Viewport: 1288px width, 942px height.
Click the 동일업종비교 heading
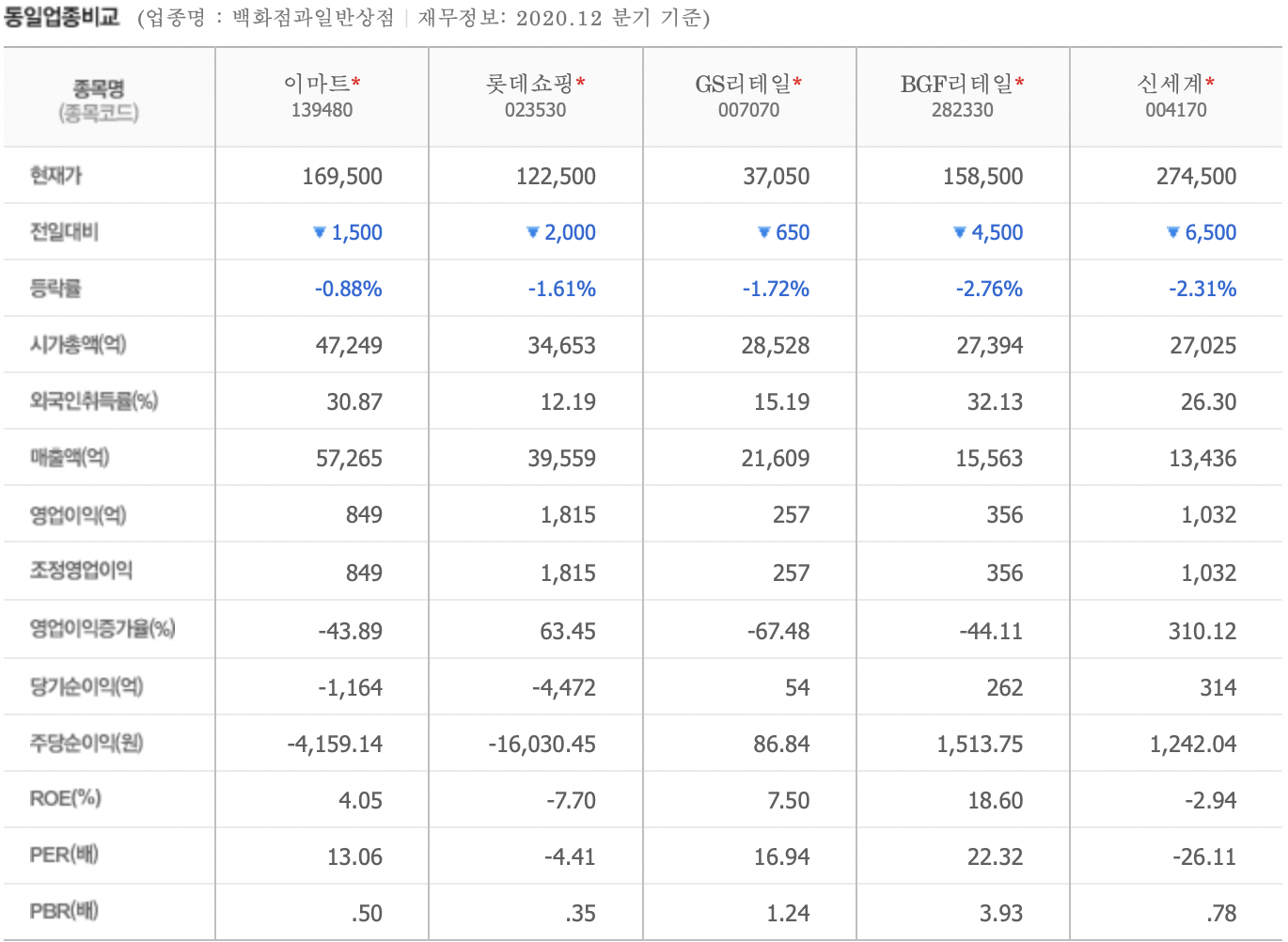pos(62,17)
